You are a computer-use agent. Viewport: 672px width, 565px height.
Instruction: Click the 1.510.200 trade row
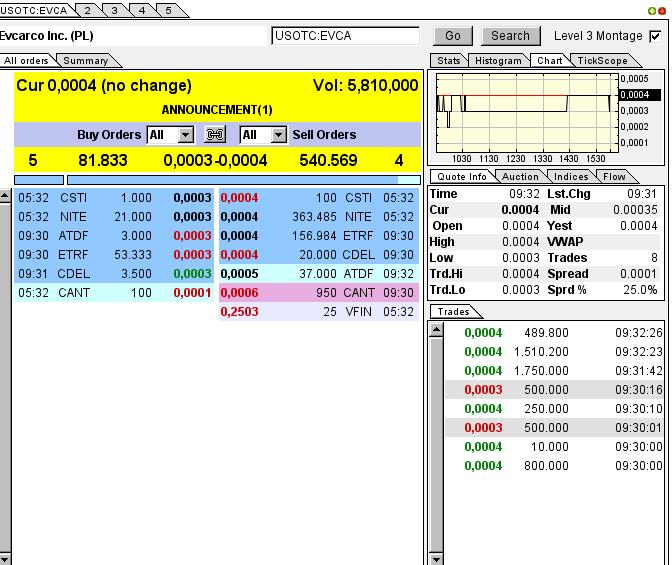(554, 352)
